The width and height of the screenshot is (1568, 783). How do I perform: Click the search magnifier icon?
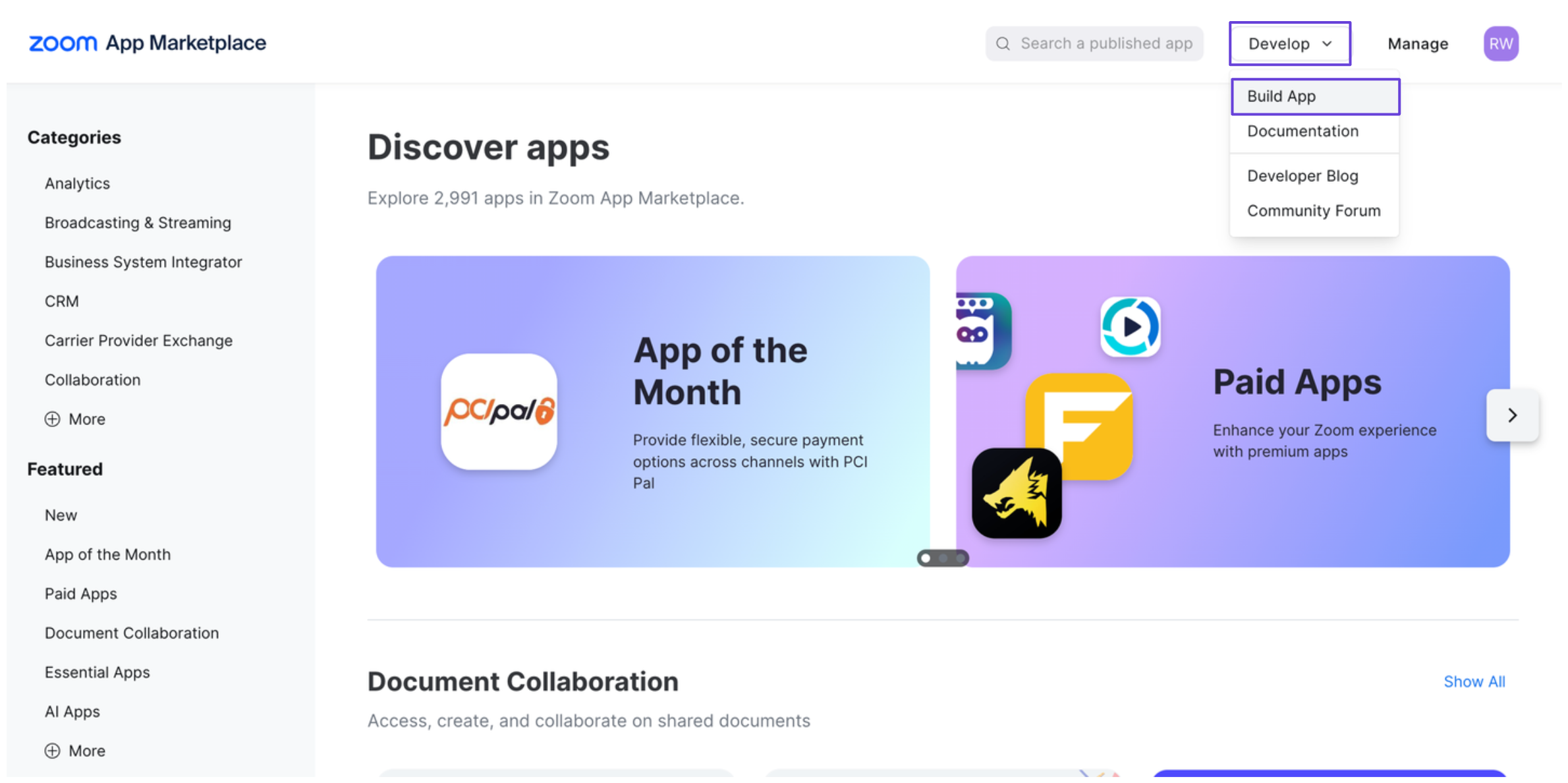(x=1003, y=43)
